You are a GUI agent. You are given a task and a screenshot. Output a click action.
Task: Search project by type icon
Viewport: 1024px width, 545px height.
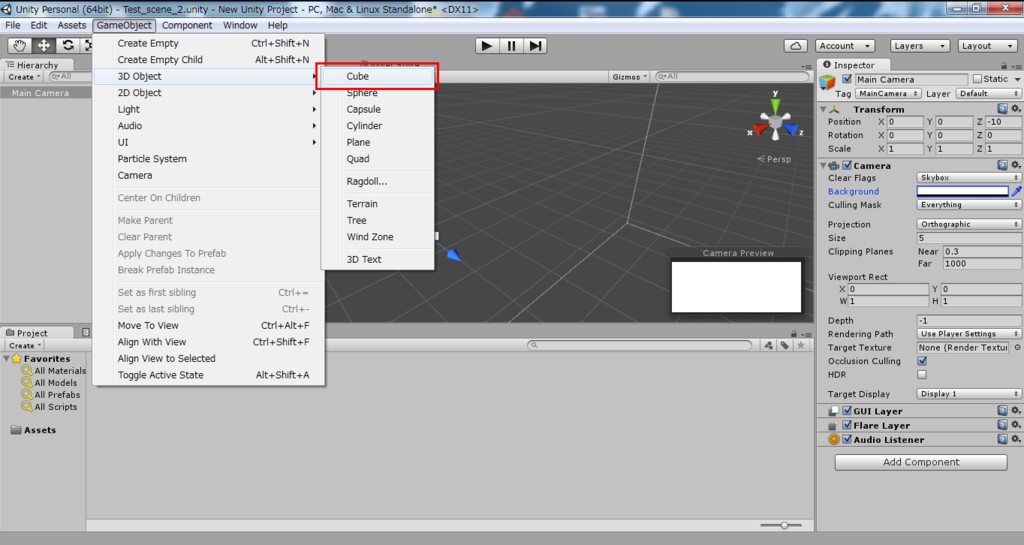[x=769, y=345]
